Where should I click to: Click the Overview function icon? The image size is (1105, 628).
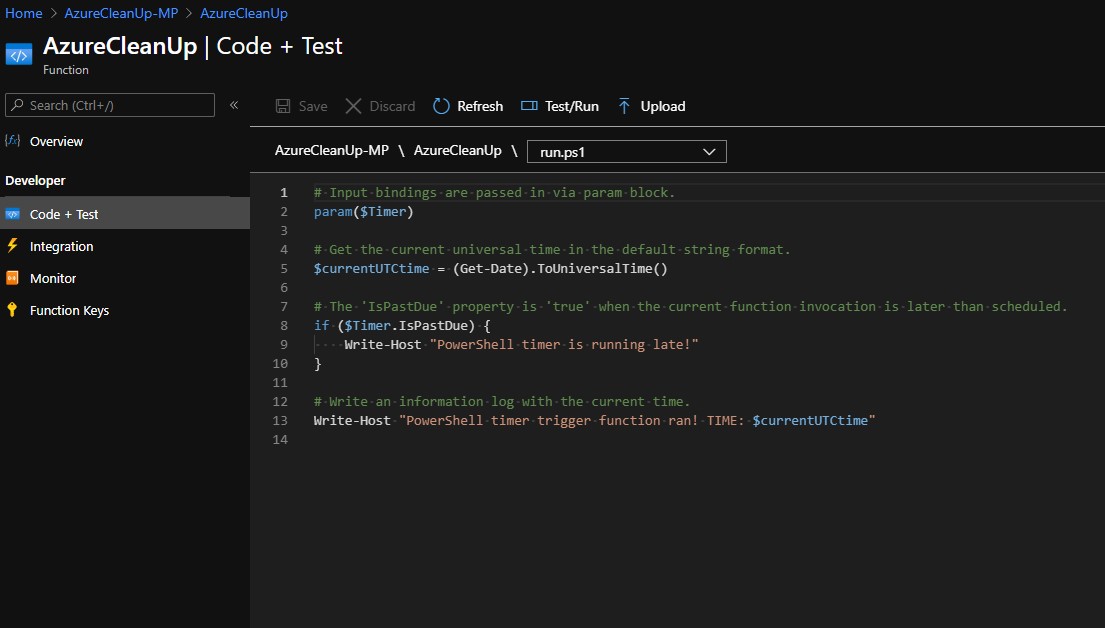click(13, 140)
